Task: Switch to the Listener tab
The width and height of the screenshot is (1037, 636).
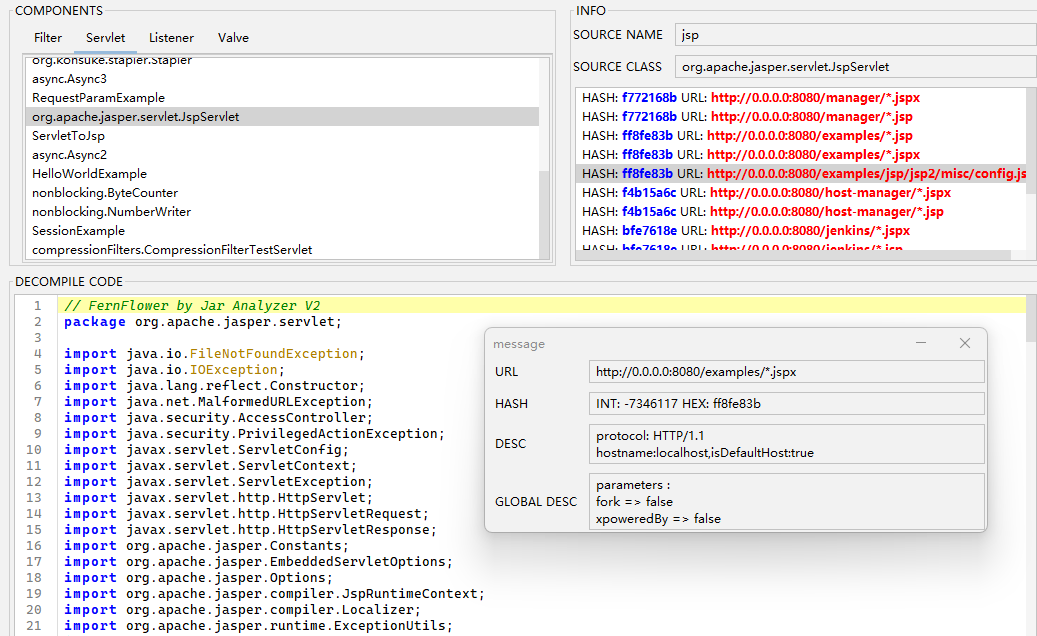Action: click(171, 38)
